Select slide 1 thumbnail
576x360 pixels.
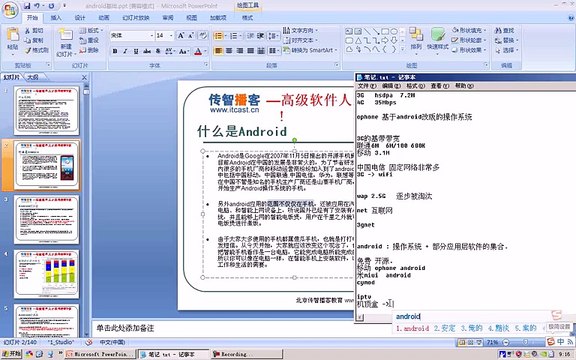click(x=46, y=111)
